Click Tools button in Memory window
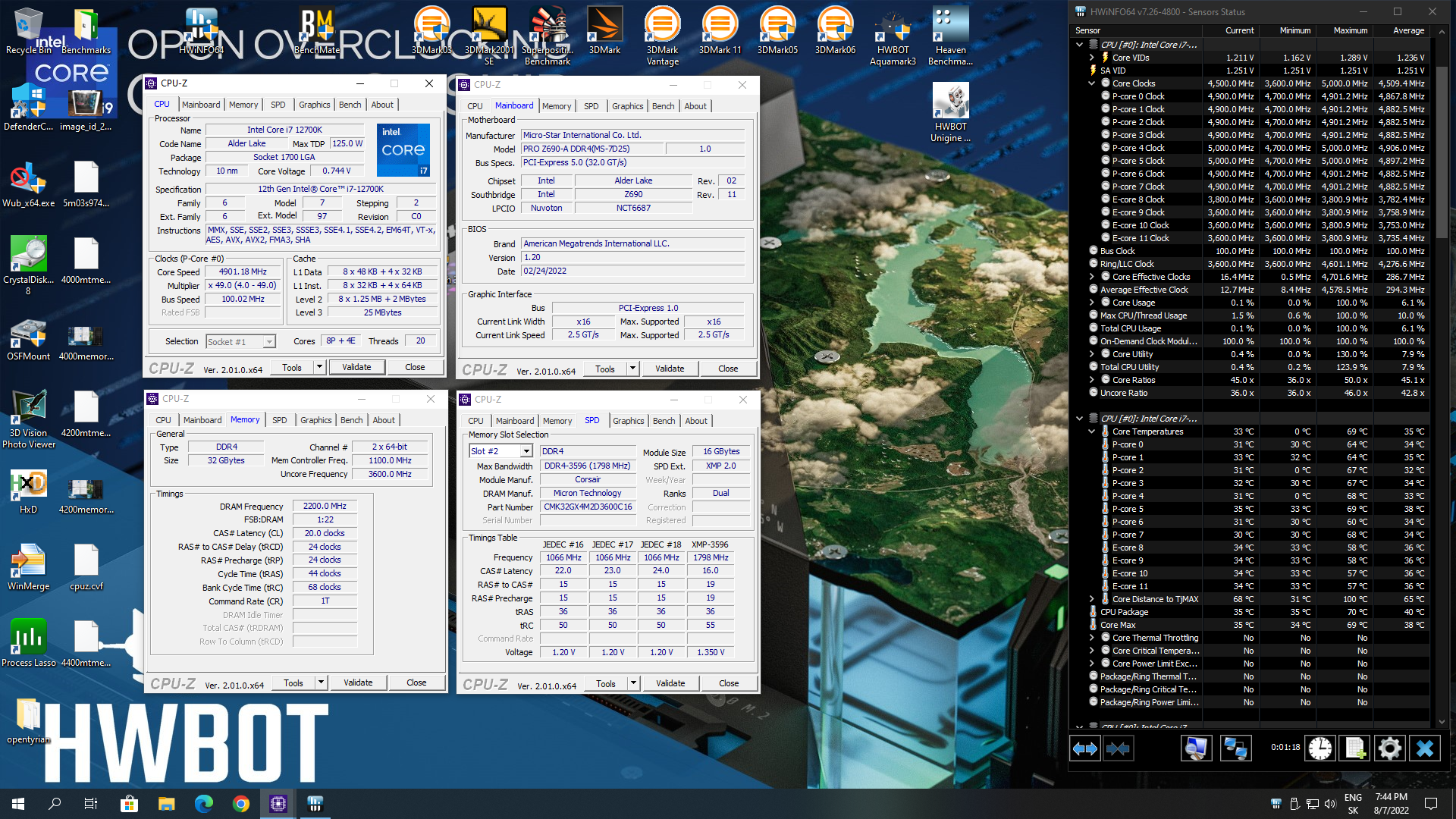 pyautogui.click(x=293, y=682)
